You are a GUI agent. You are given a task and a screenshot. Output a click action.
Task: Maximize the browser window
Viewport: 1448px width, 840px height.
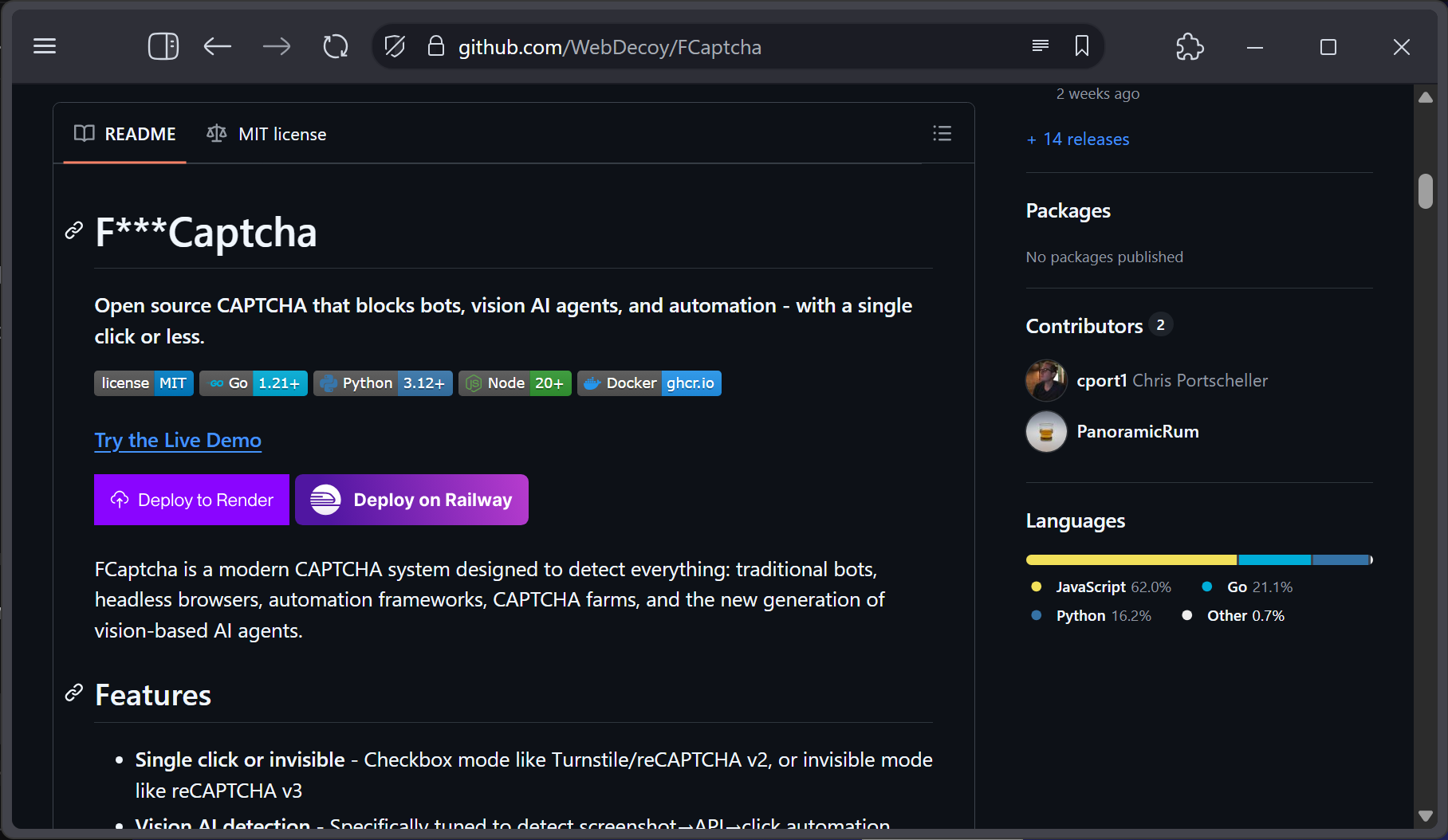click(x=1328, y=47)
